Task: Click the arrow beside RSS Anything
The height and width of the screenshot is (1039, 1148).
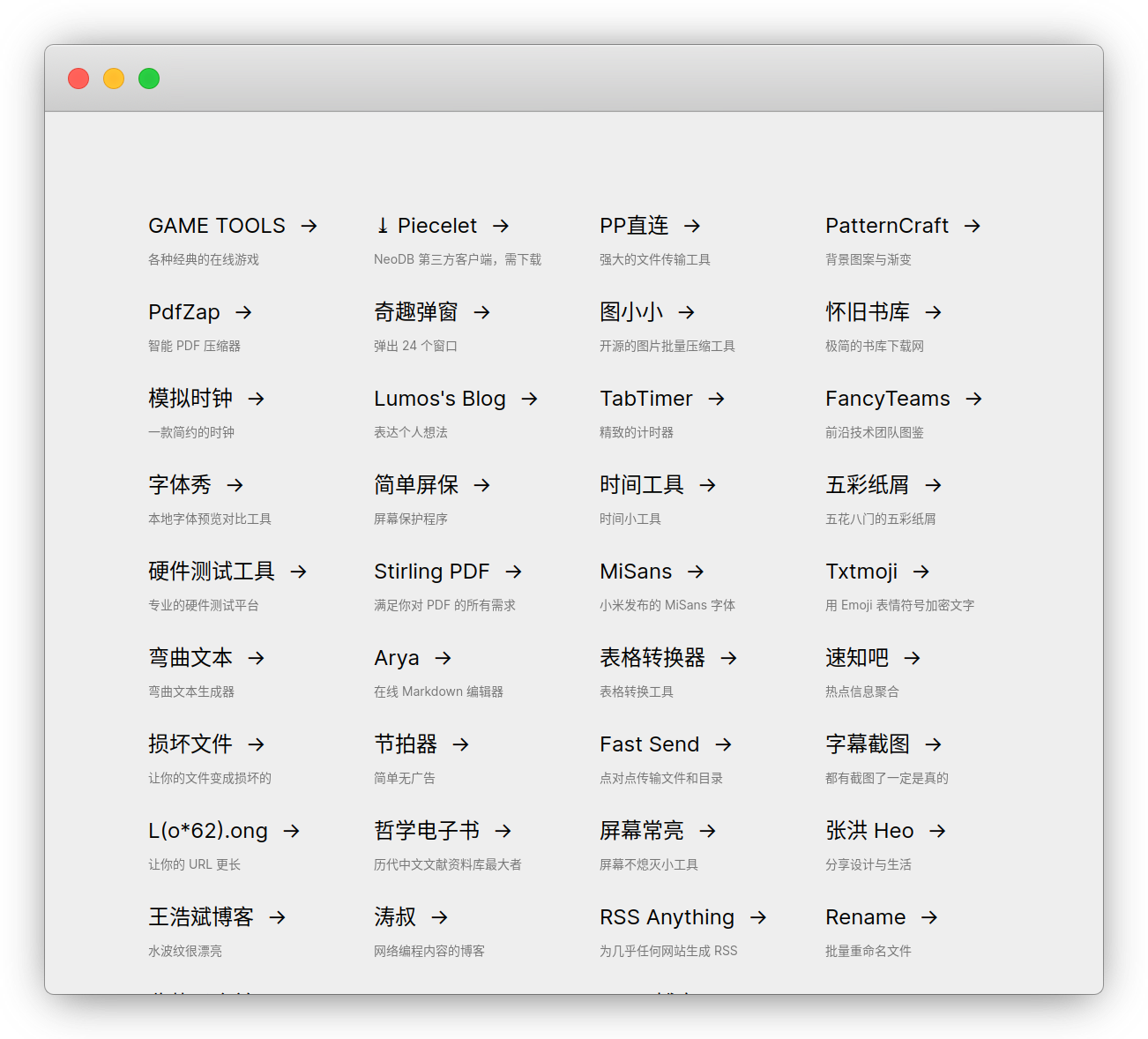Action: coord(758,917)
